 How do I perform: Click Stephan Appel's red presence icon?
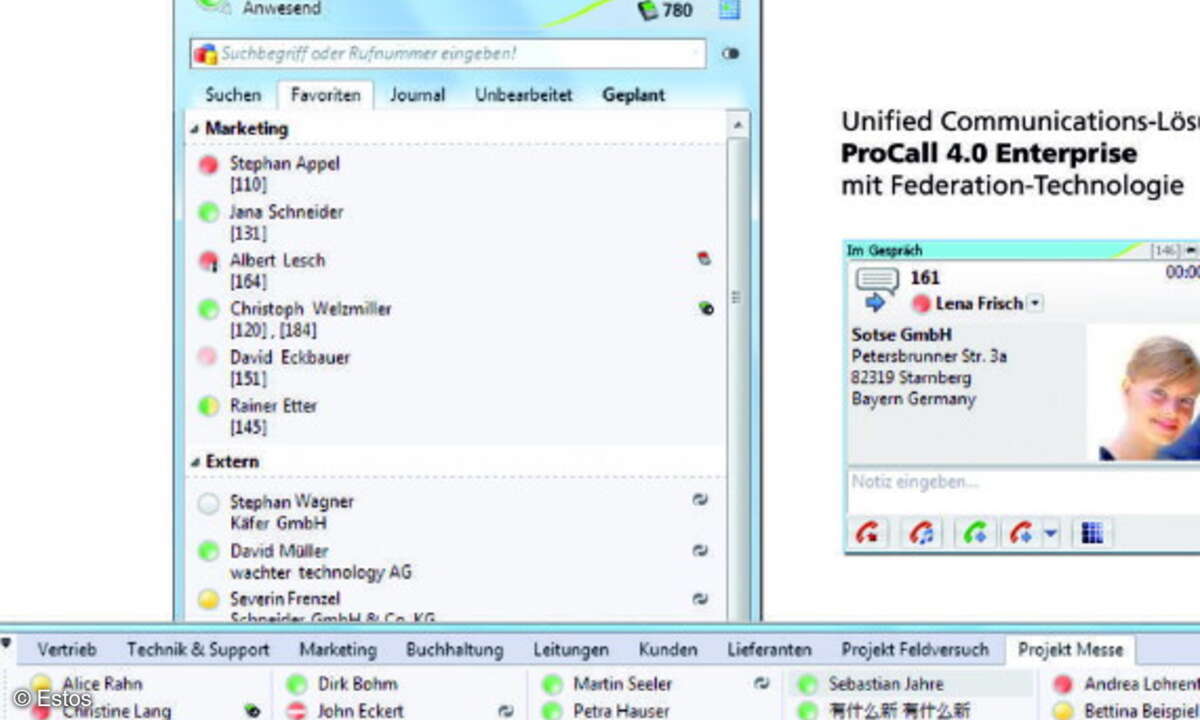[x=208, y=165]
